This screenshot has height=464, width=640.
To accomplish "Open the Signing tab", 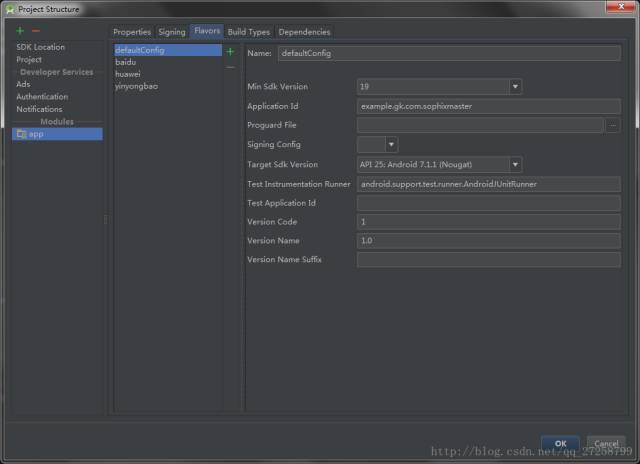I will click(x=172, y=32).
